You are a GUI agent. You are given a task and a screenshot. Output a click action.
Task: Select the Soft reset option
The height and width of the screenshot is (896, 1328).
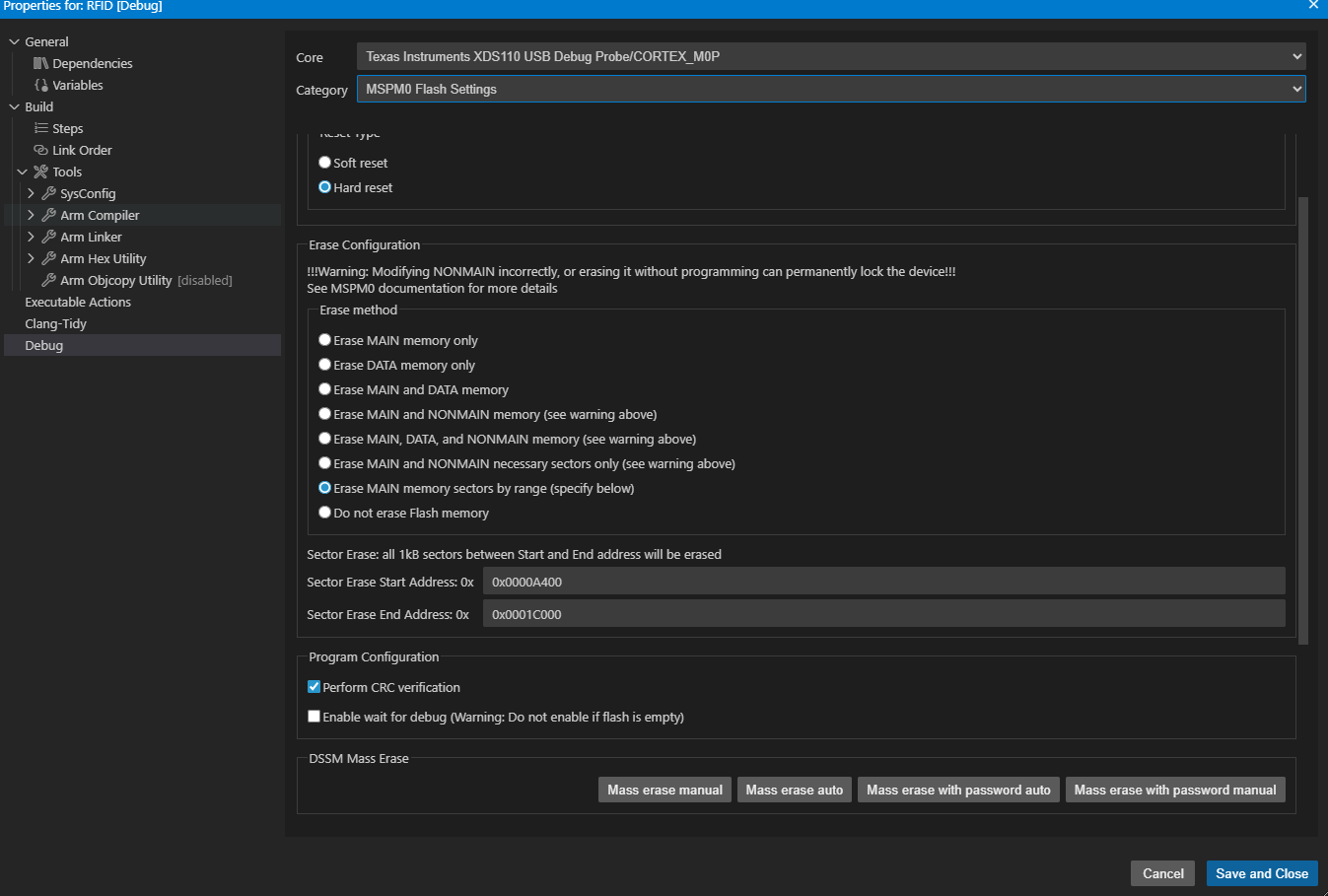coord(324,163)
